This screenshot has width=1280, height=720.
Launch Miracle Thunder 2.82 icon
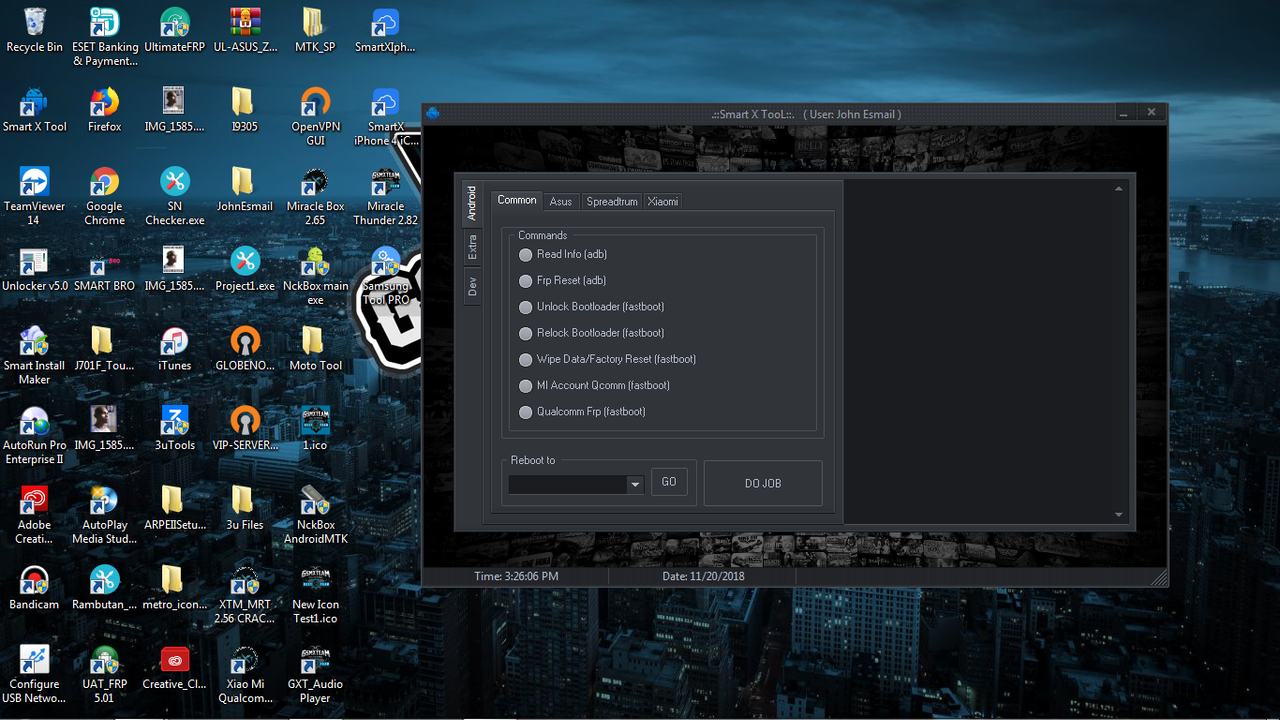[x=385, y=196]
